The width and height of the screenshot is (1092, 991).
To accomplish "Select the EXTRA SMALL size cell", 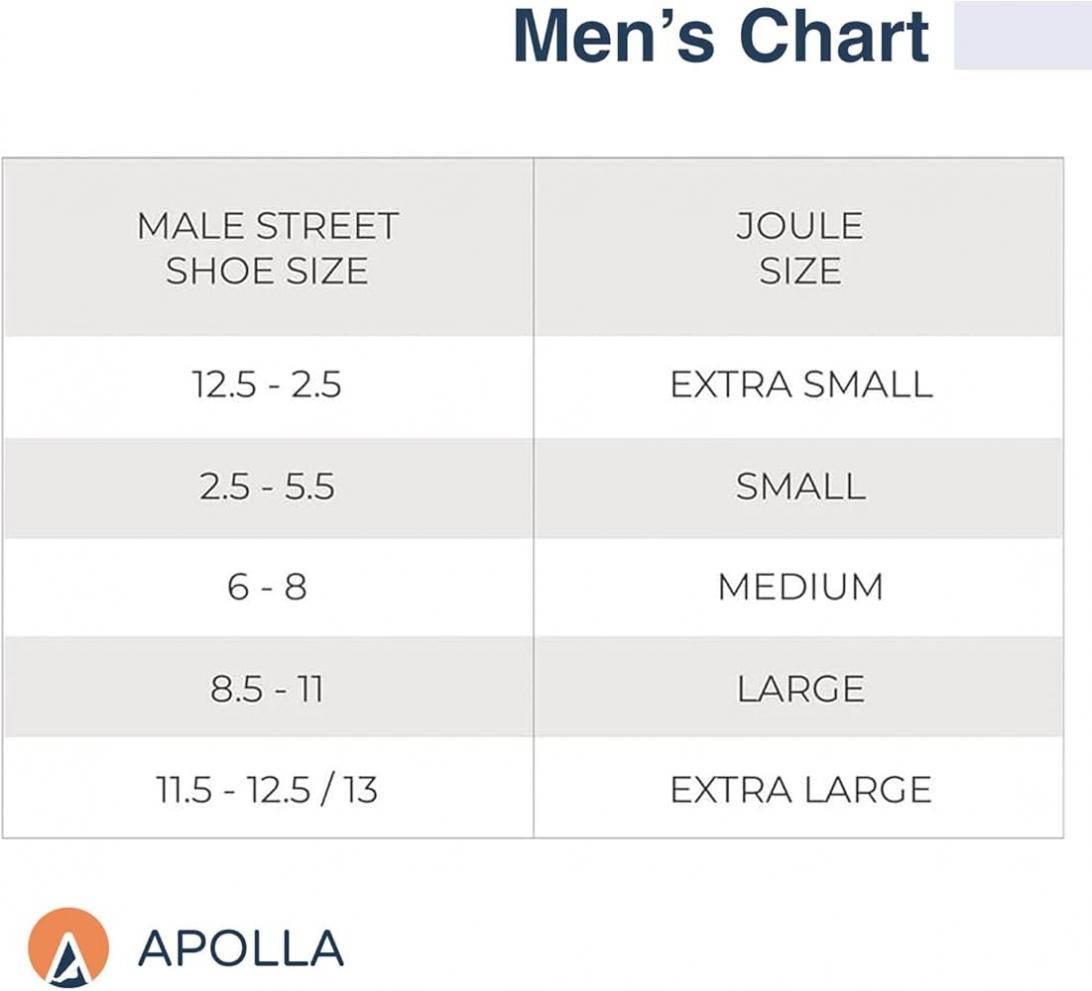I will pyautogui.click(x=800, y=385).
